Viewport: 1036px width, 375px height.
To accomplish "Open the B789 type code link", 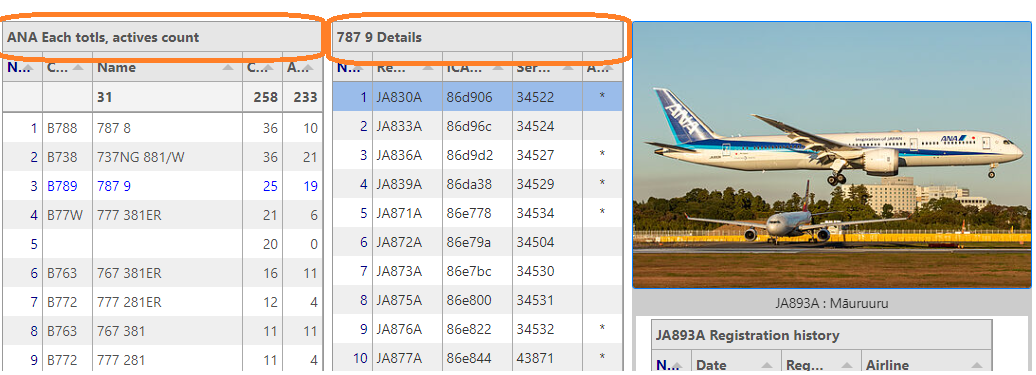I will [62, 186].
